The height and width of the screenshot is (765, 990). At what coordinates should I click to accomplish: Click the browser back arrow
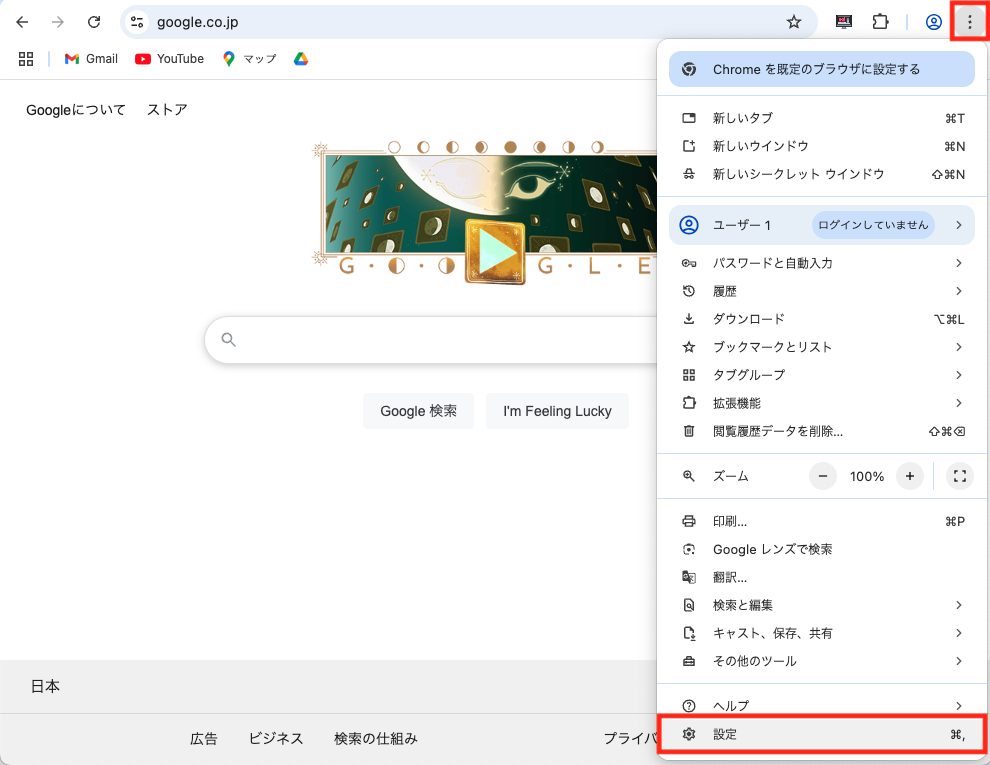click(22, 22)
